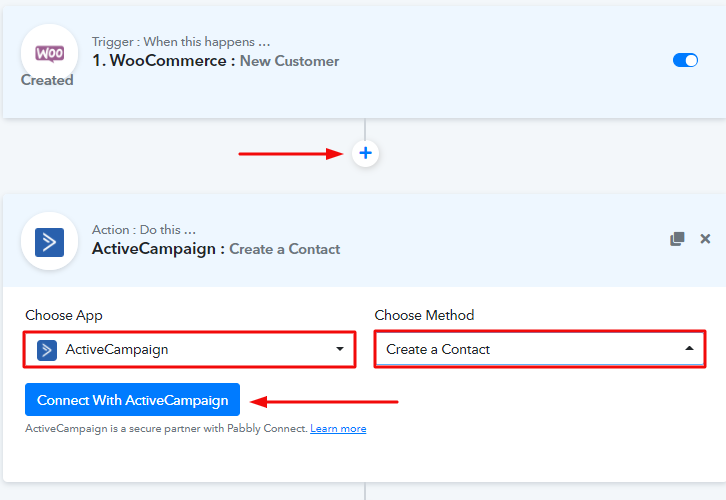This screenshot has width=726, height=500.
Task: Click Connect With ActiveCampaign button
Action: (x=132, y=400)
